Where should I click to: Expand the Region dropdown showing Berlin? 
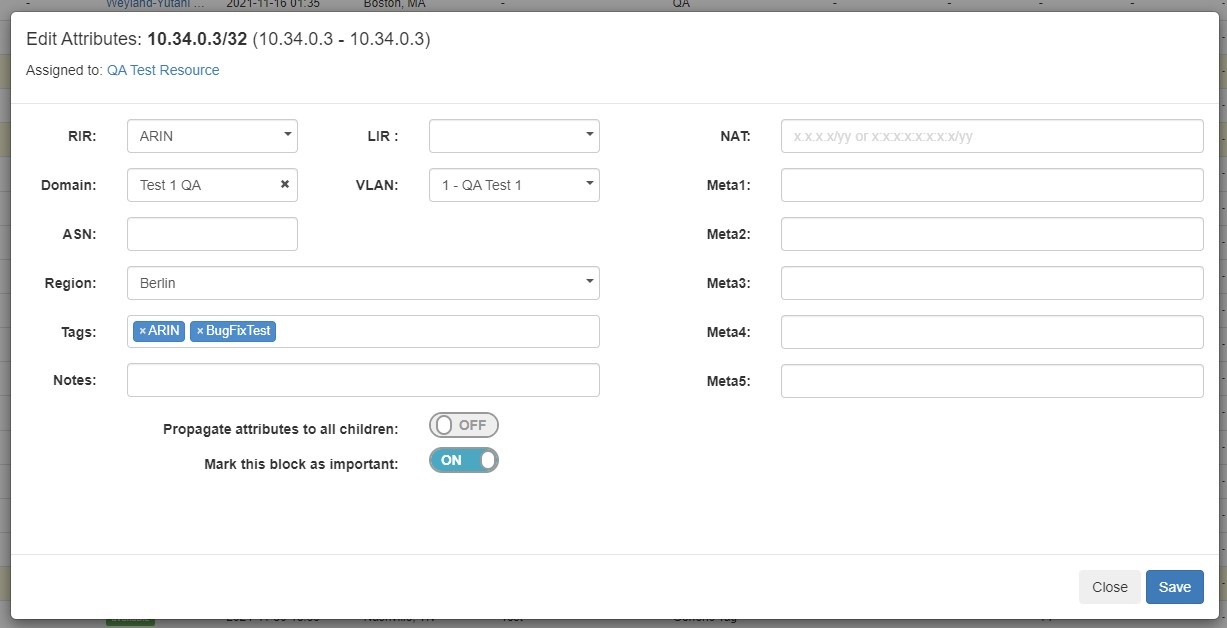click(x=363, y=283)
